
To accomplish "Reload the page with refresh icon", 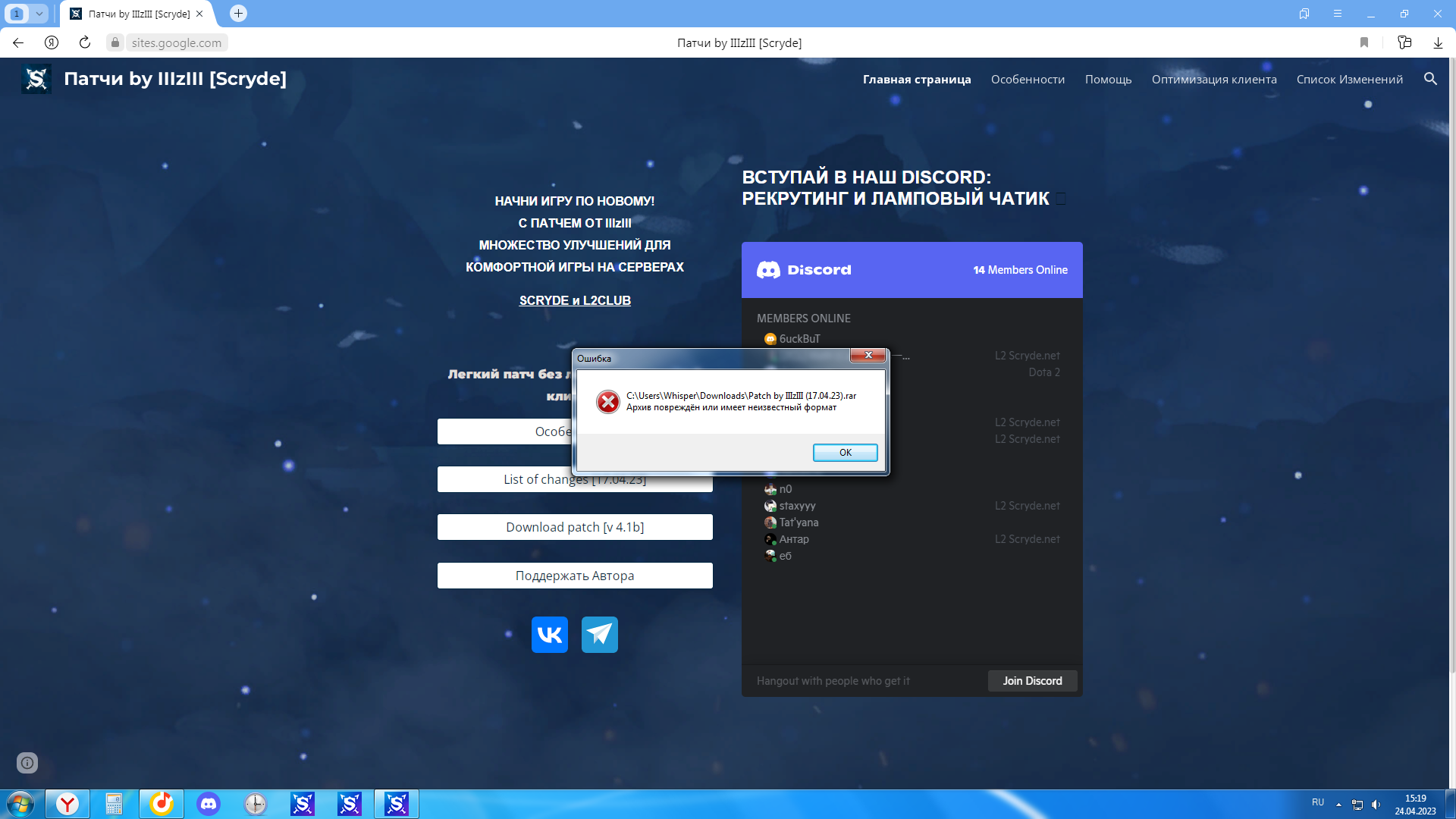I will pyautogui.click(x=85, y=42).
